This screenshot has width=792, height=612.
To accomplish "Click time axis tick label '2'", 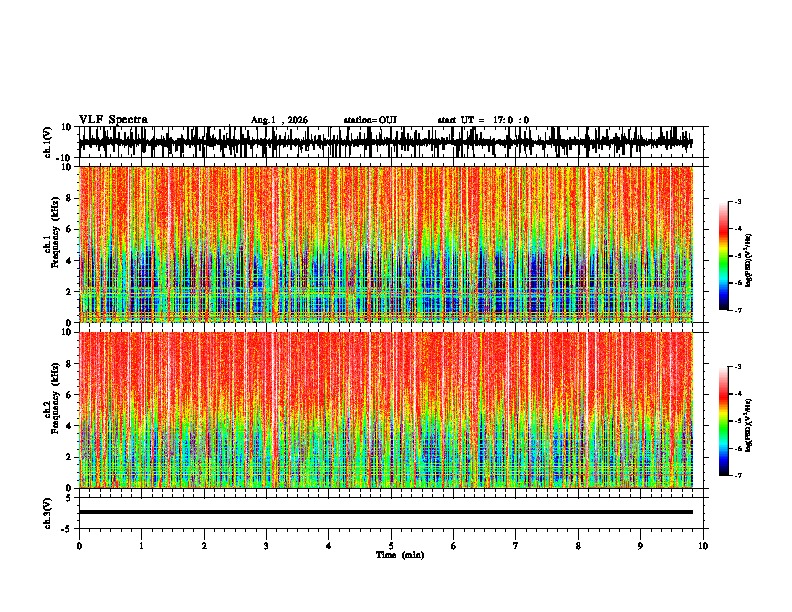I will tap(204, 546).
